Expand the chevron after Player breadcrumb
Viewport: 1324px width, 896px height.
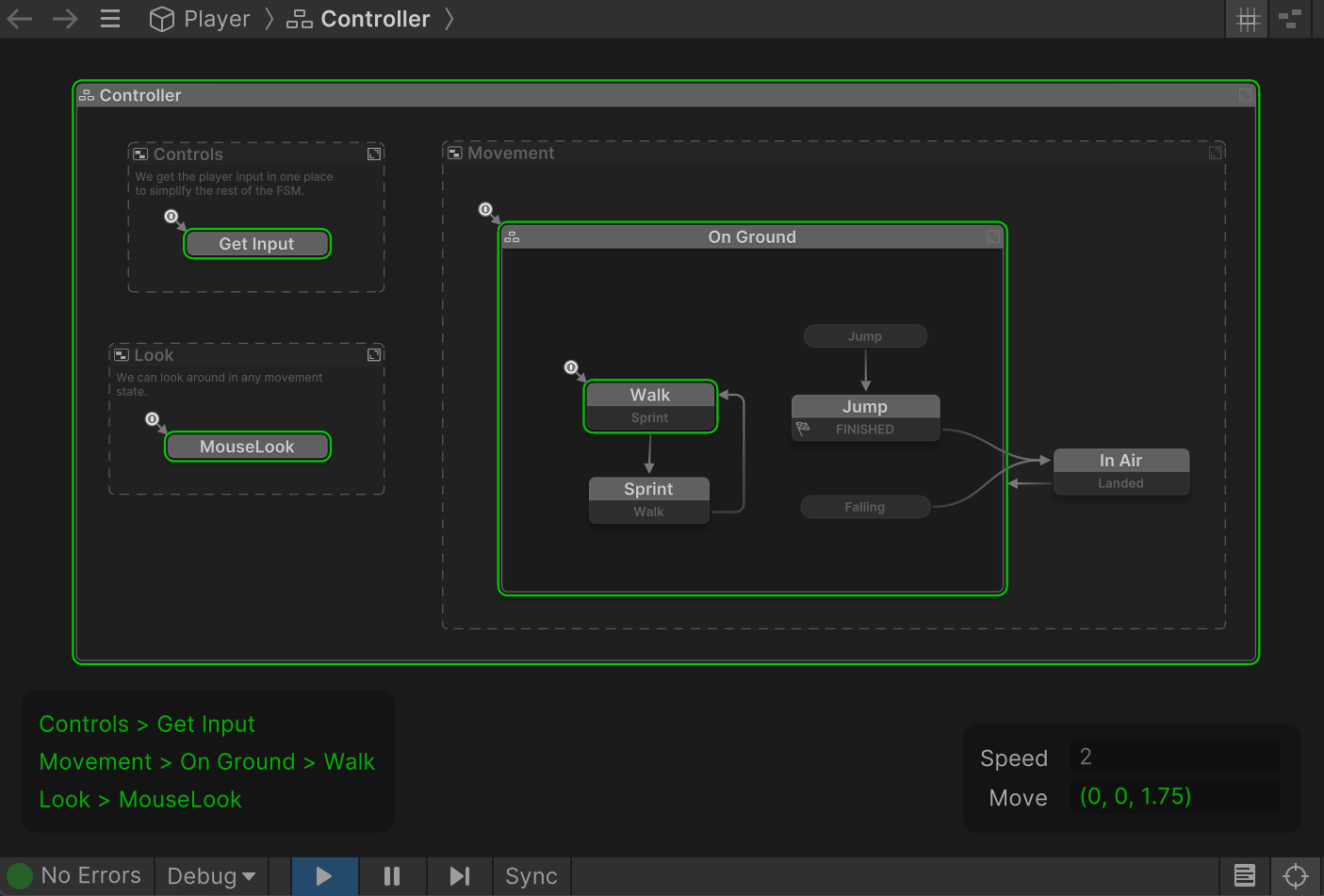point(270,19)
